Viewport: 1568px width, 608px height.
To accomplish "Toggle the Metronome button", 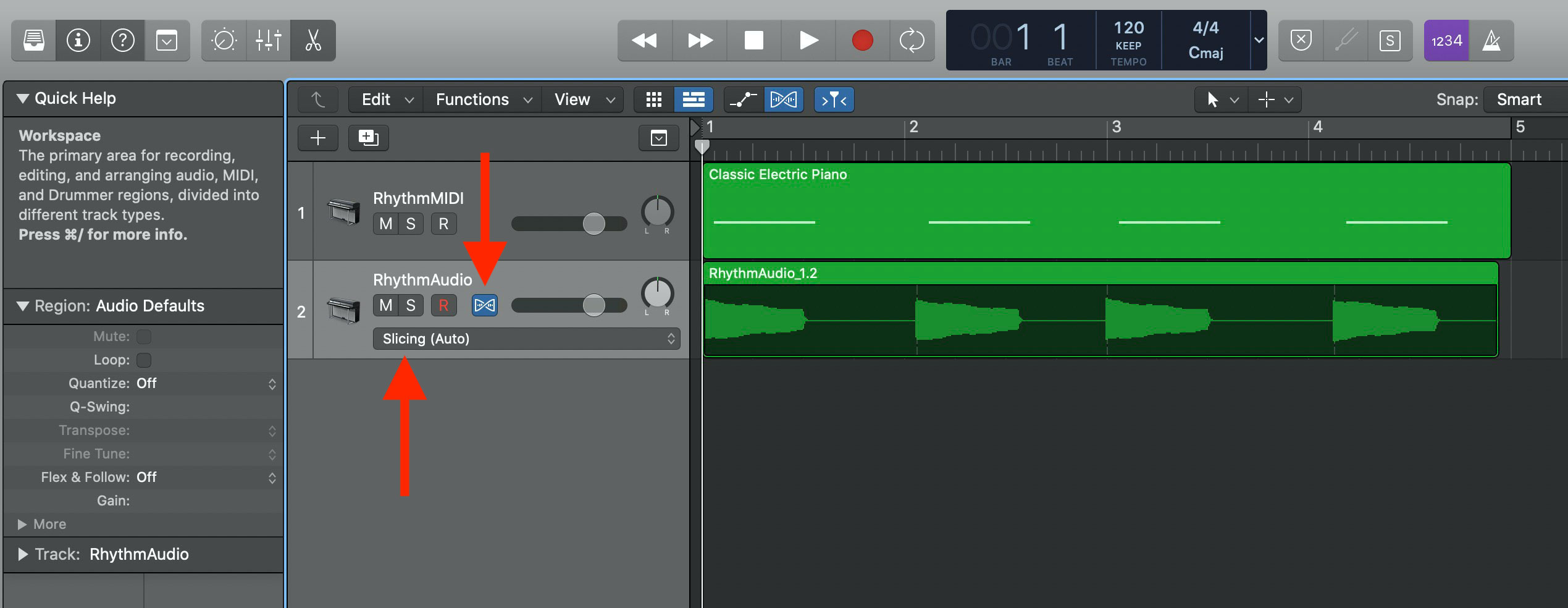I will pyautogui.click(x=1491, y=41).
